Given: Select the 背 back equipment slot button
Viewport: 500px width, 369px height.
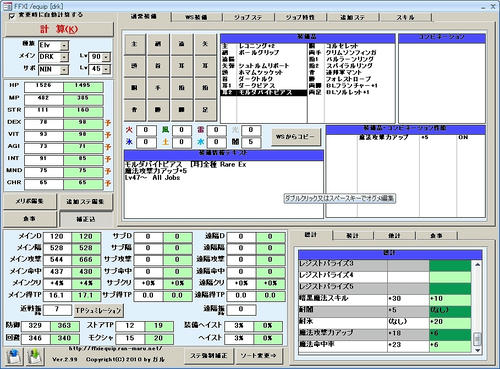Looking at the screenshot, I should 135,110.
